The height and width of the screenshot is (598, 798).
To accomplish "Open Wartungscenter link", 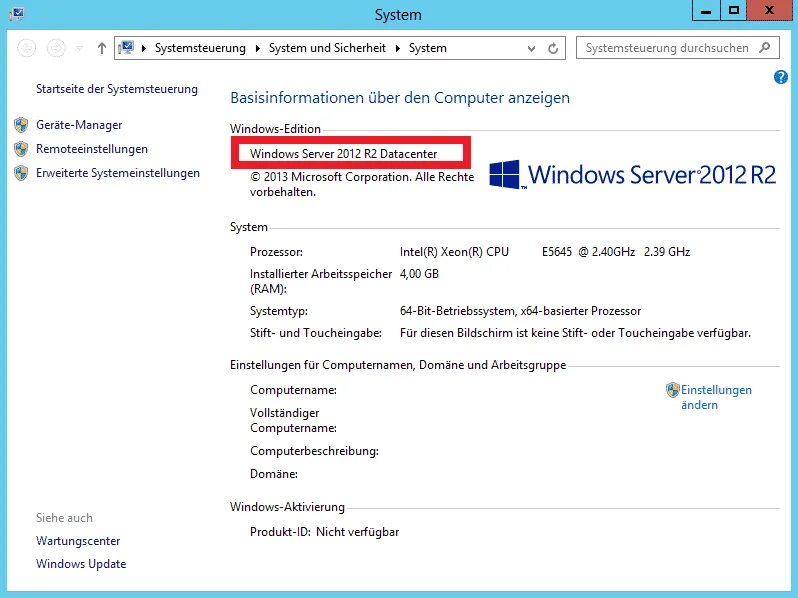I will coord(78,541).
